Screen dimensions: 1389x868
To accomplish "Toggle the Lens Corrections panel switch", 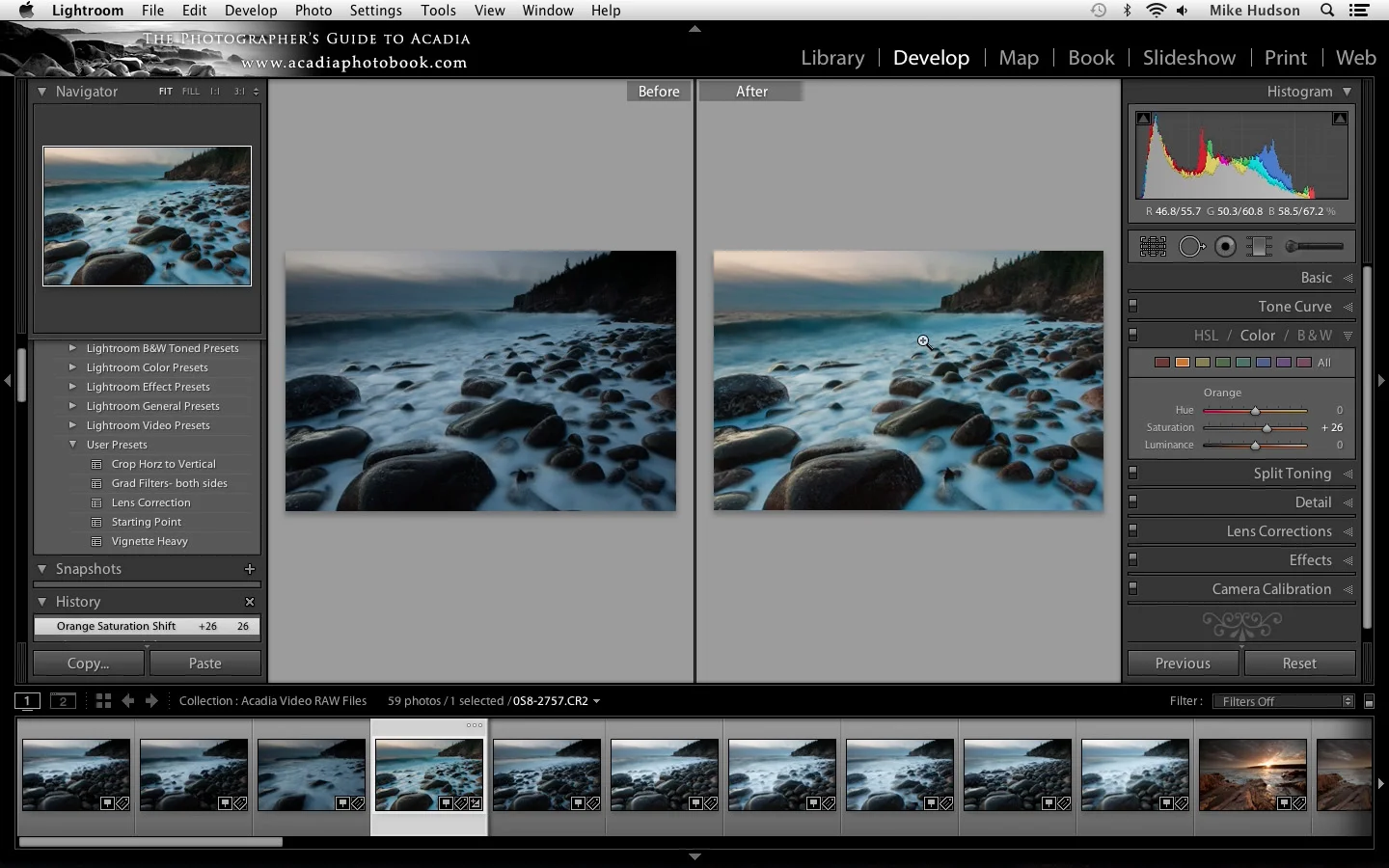I will pos(1133,531).
